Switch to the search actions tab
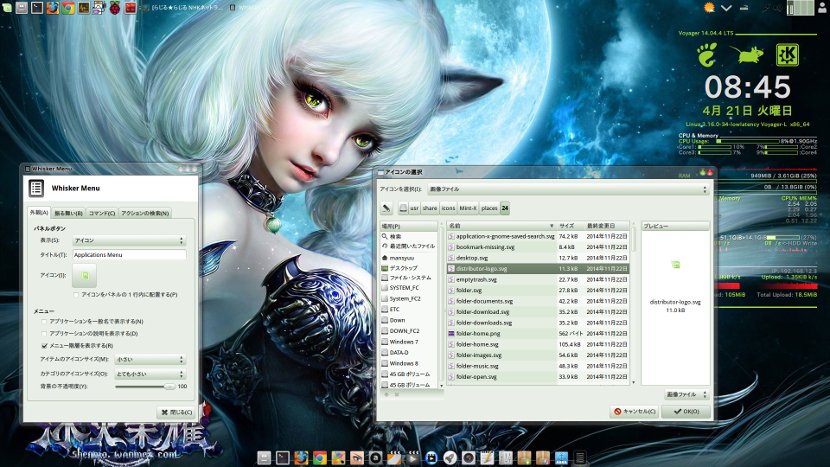830x467 pixels. click(145, 213)
